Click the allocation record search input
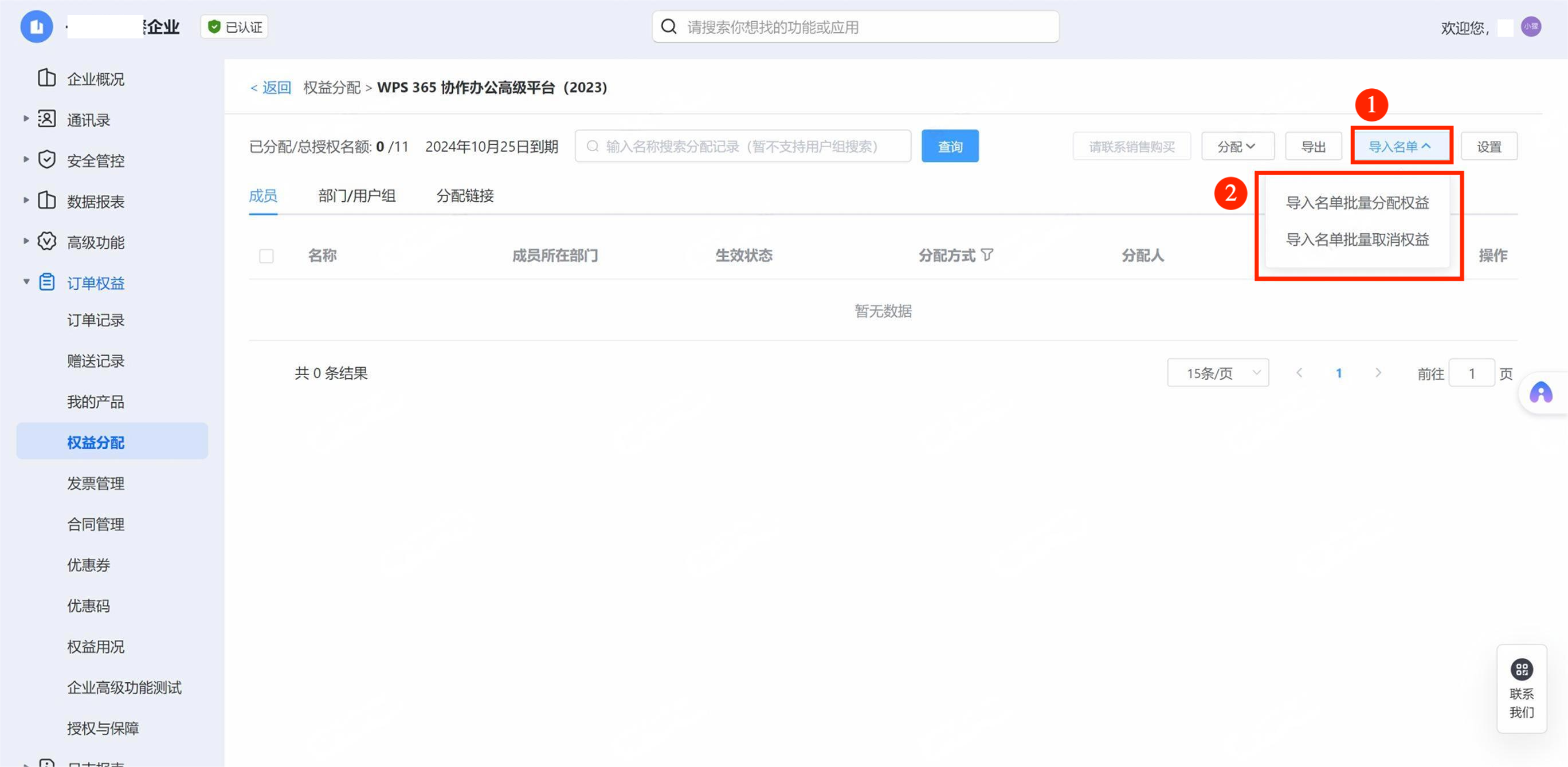This screenshot has height=767, width=1568. coord(743,147)
